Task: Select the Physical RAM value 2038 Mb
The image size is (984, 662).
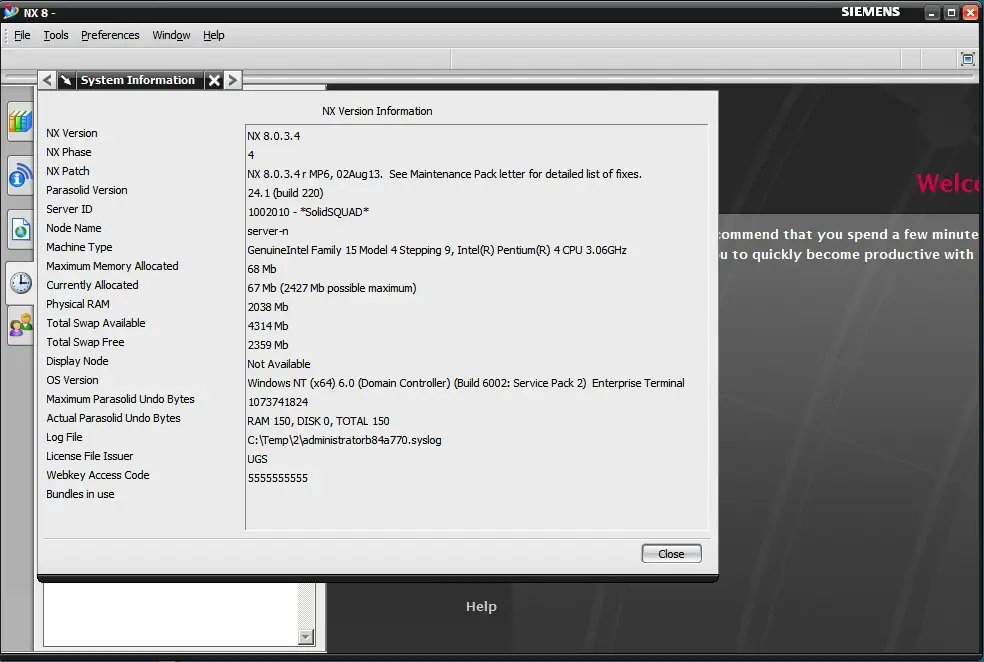Action: [x=268, y=307]
